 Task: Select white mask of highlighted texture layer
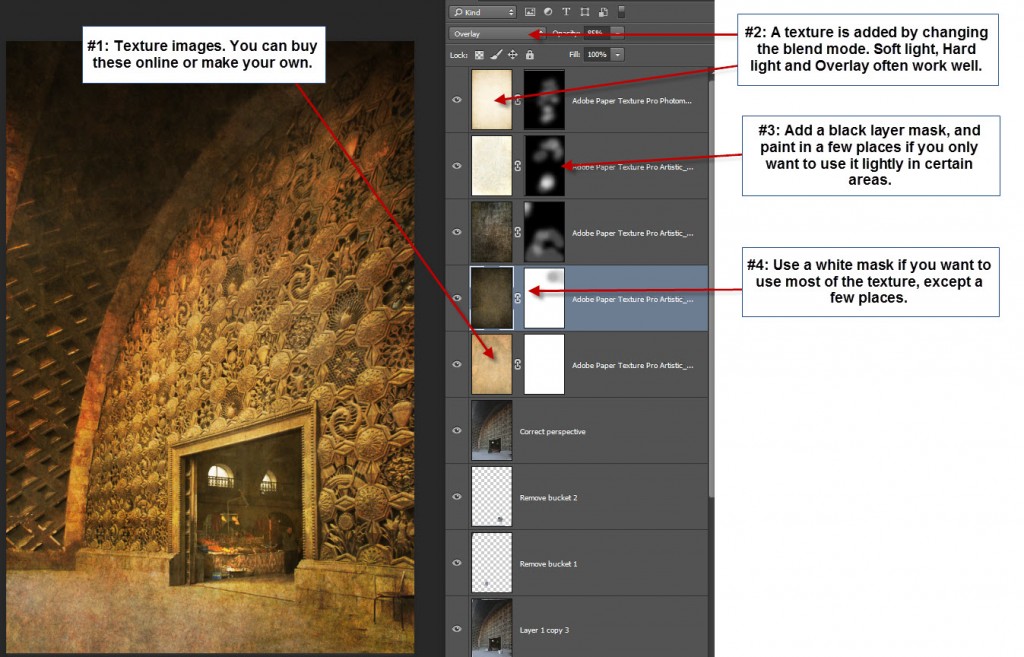545,298
